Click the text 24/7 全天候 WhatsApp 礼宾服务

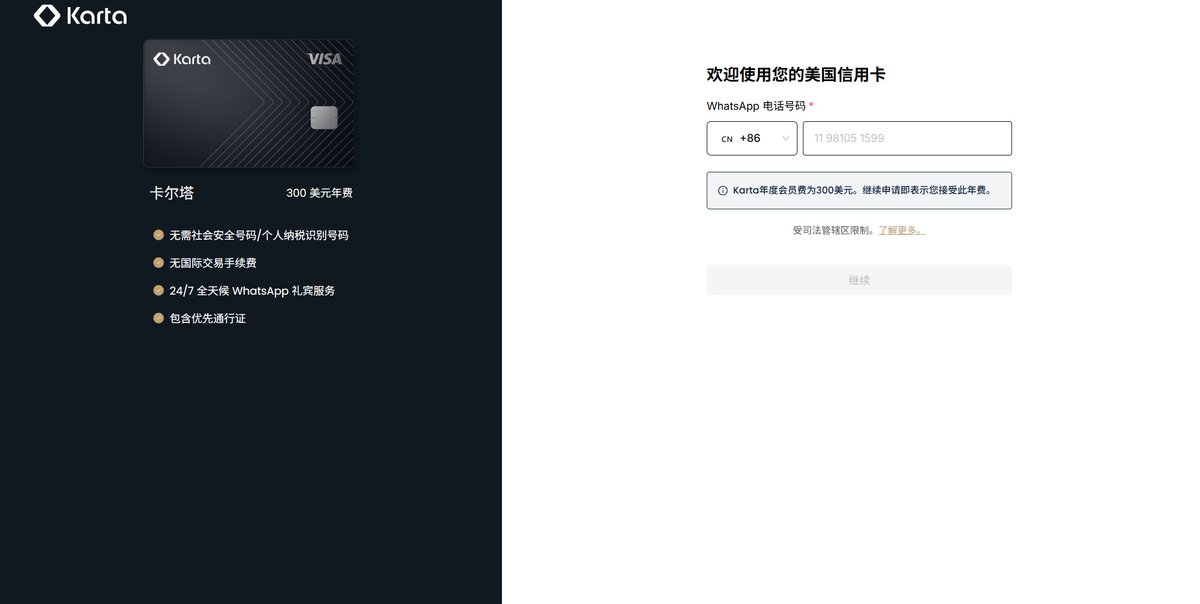[x=252, y=291]
